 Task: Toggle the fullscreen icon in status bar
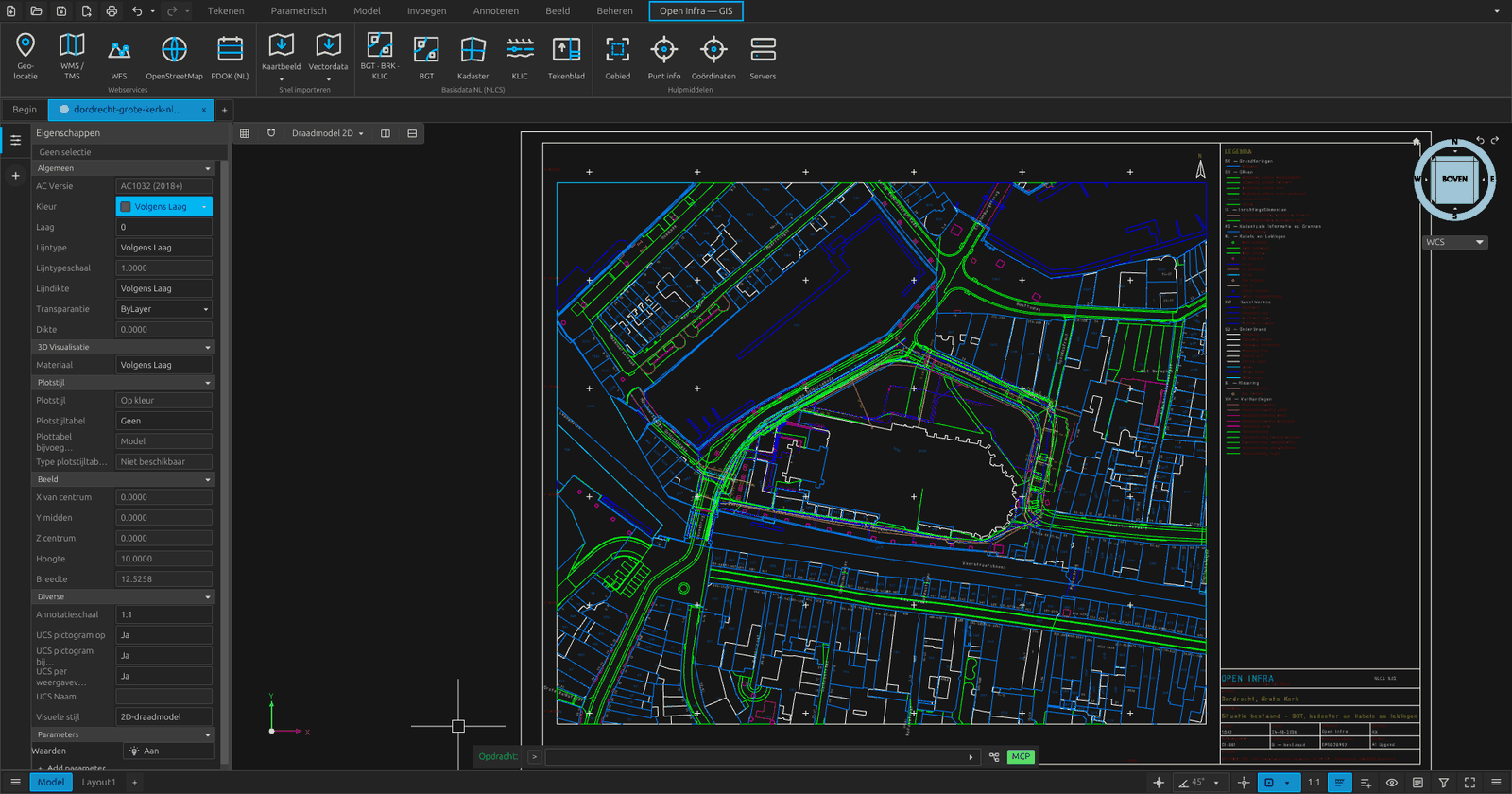pos(1469,783)
